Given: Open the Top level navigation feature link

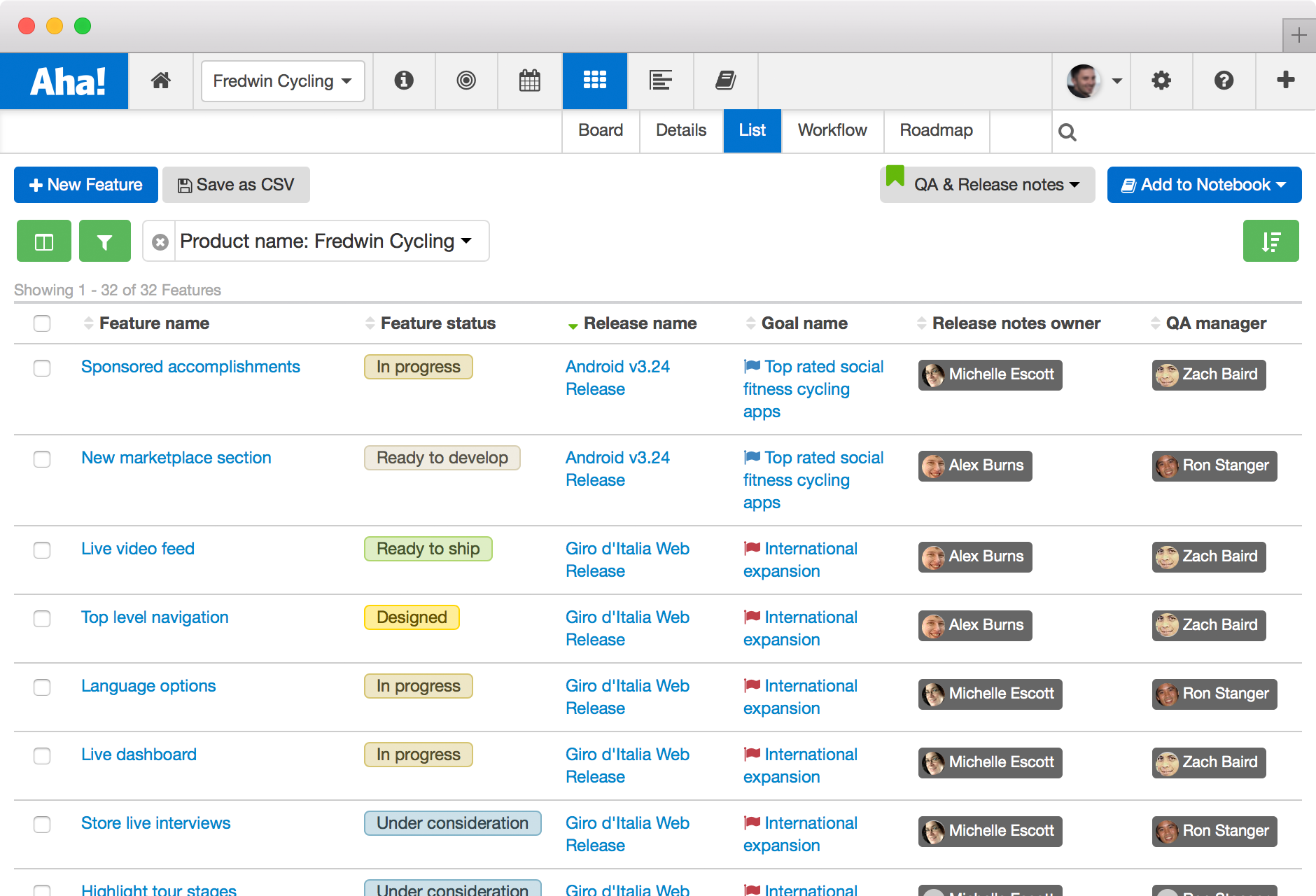Looking at the screenshot, I should tap(155, 617).
